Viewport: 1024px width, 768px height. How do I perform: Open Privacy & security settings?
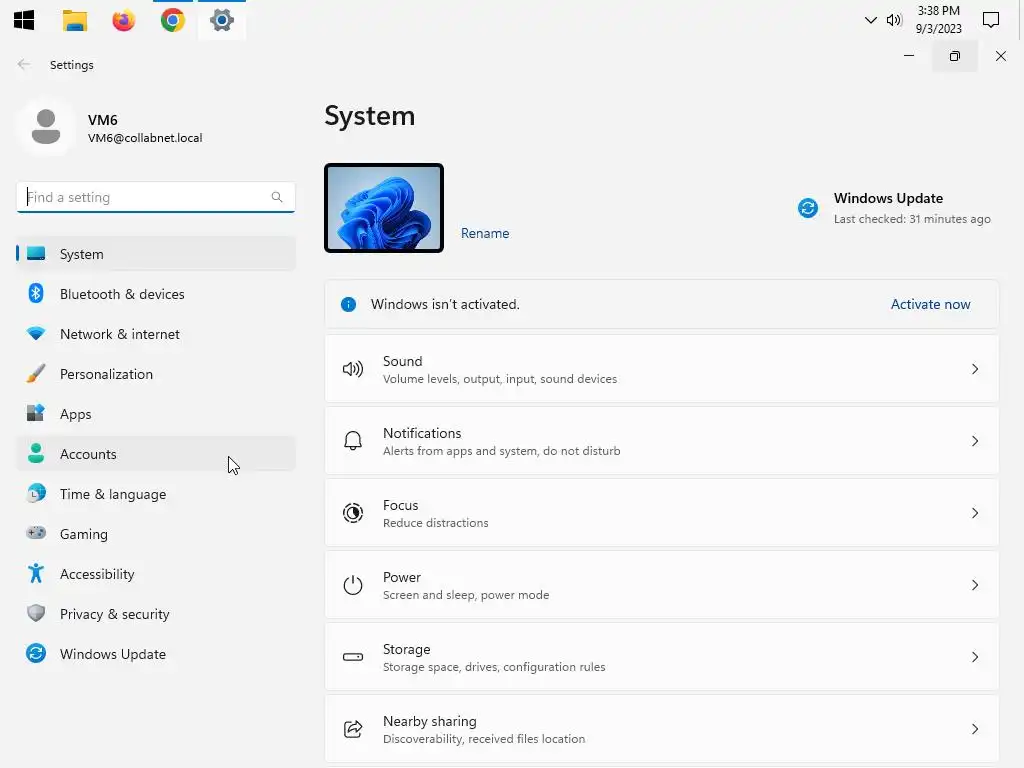pyautogui.click(x=155, y=614)
